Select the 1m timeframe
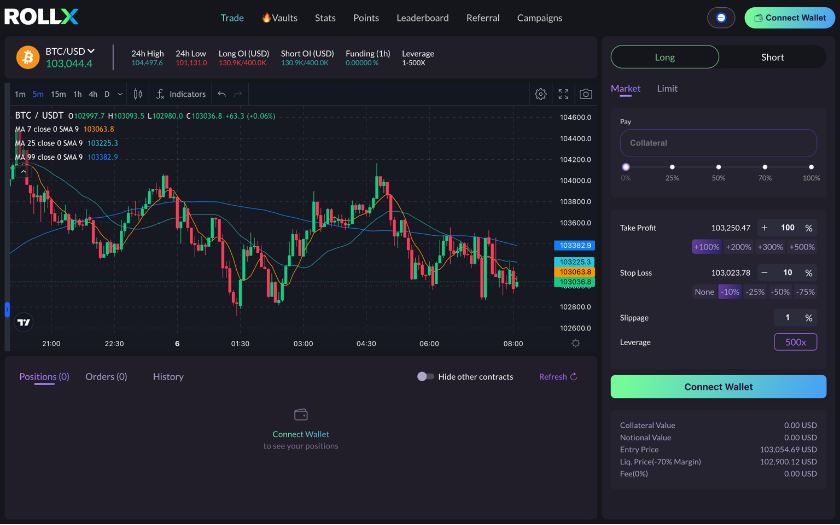This screenshot has width=840, height=525. tap(20, 94)
